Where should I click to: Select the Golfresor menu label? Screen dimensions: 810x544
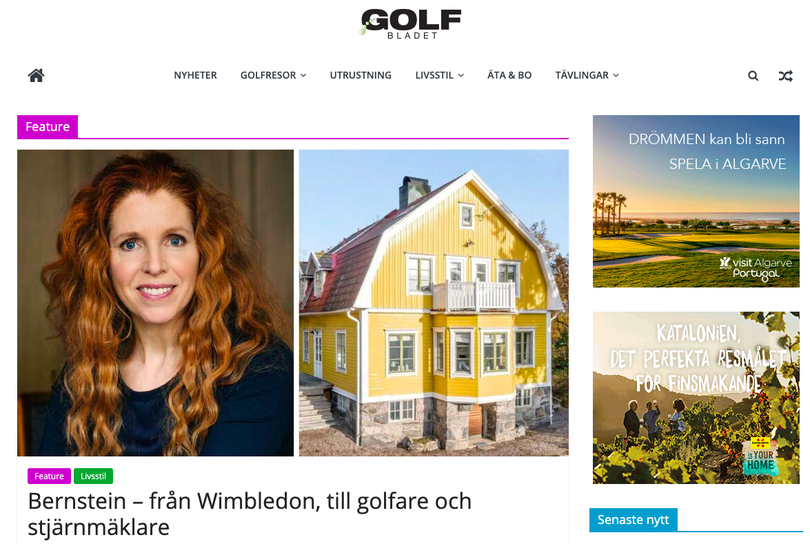pyautogui.click(x=268, y=75)
